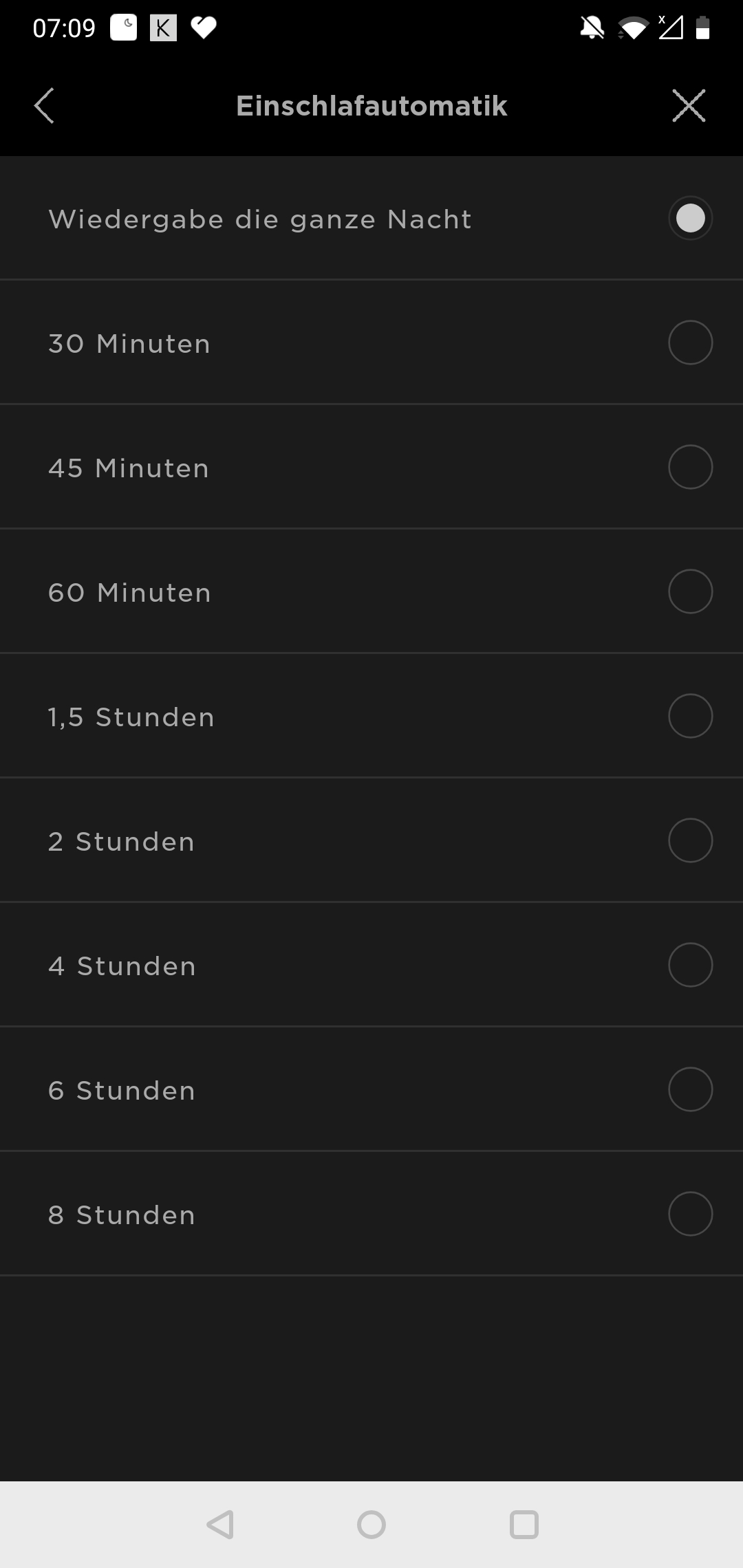Go back using the header arrow
The image size is (743, 1568).
click(x=44, y=106)
